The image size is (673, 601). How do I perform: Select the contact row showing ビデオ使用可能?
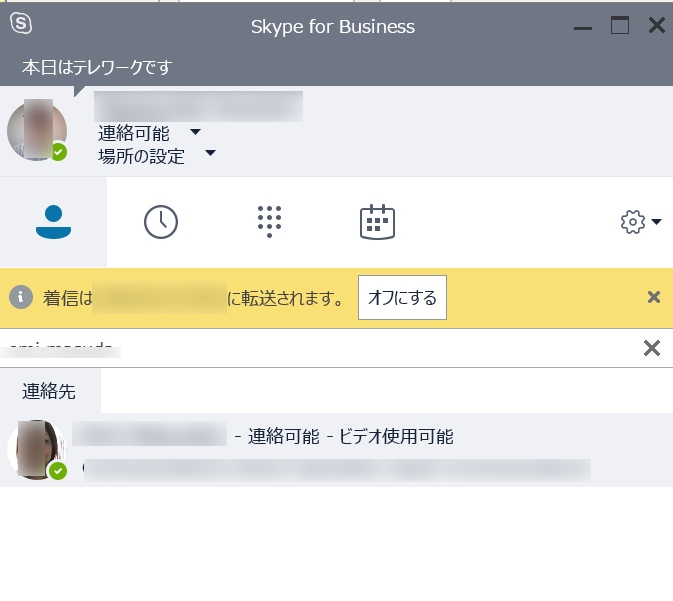pos(336,450)
